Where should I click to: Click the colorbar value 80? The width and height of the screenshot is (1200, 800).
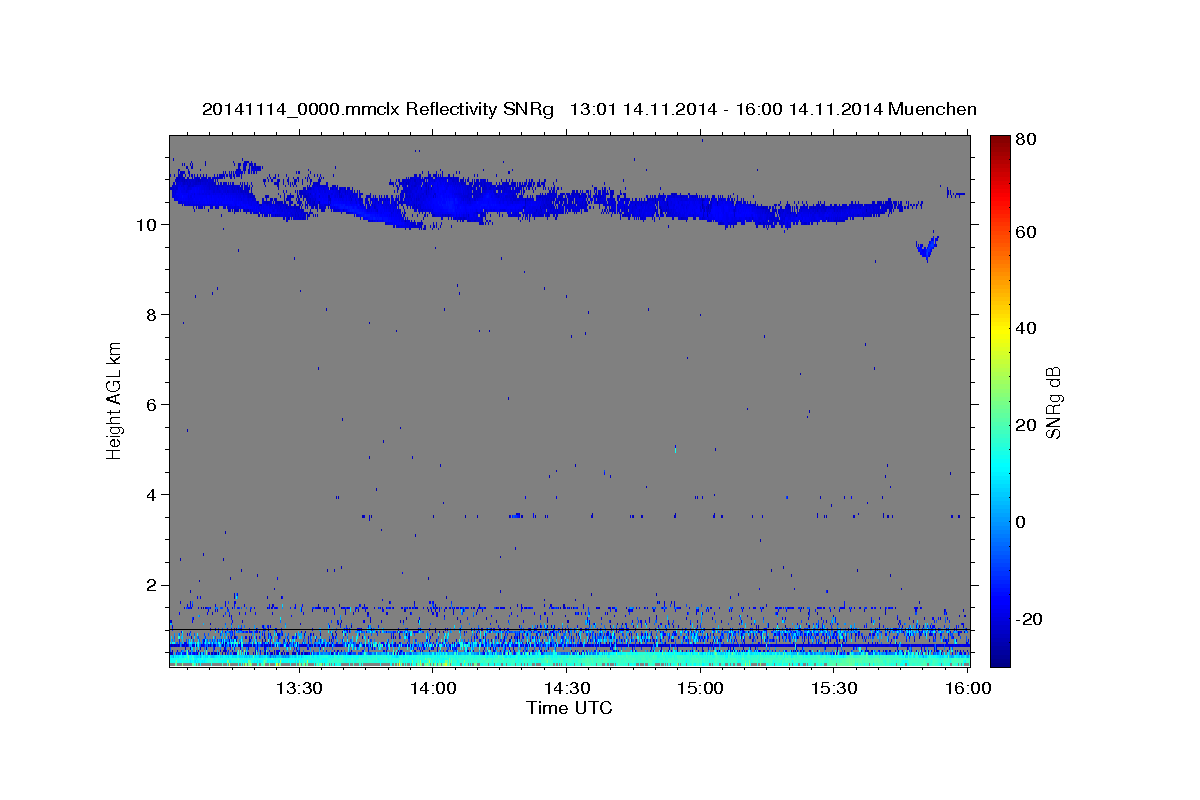click(x=1026, y=139)
